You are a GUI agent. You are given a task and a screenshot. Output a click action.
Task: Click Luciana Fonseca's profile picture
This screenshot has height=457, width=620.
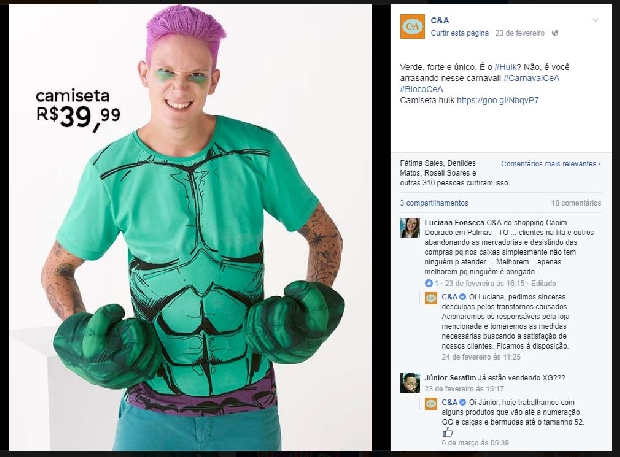coord(410,228)
